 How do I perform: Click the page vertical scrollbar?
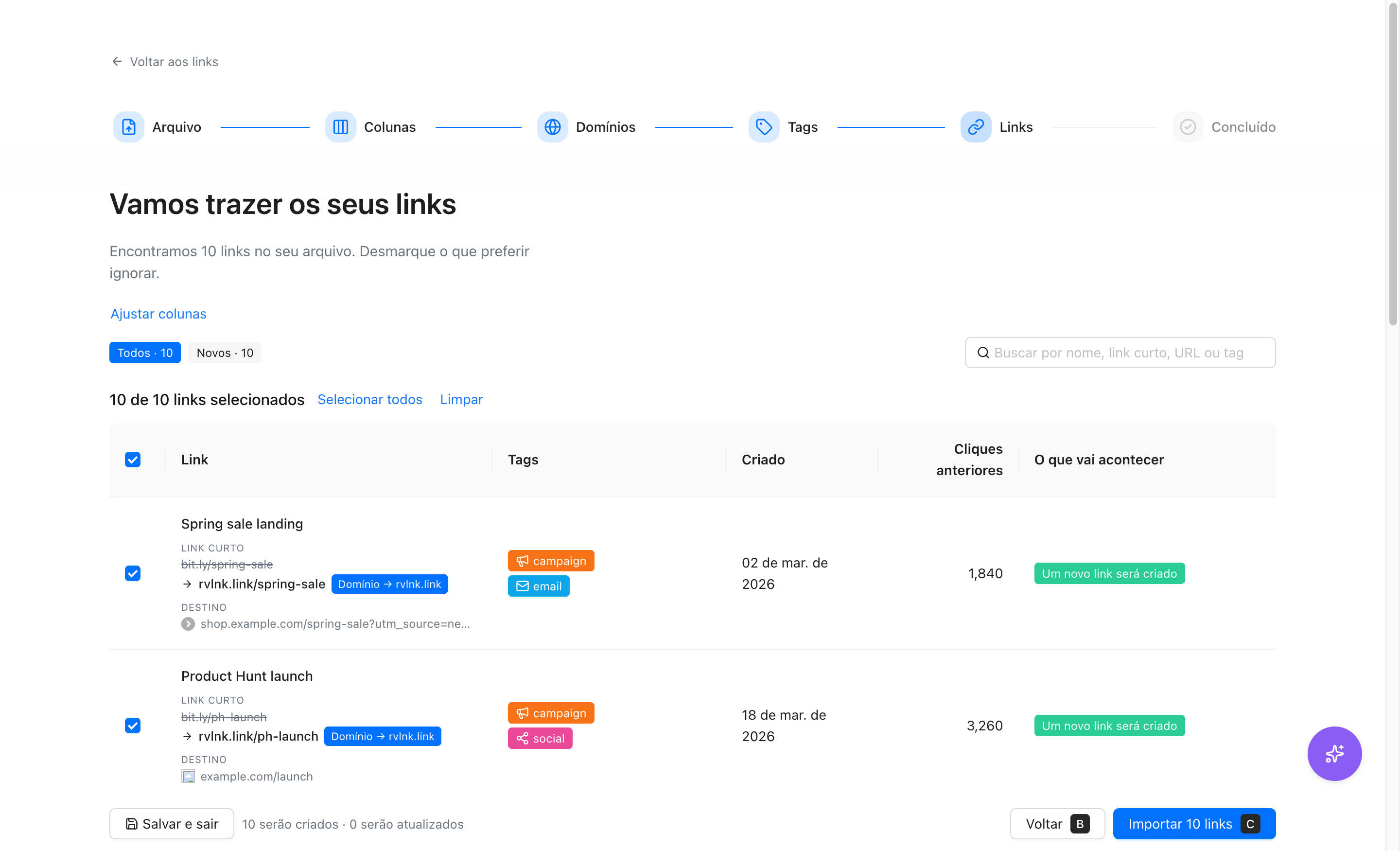(x=1393, y=165)
